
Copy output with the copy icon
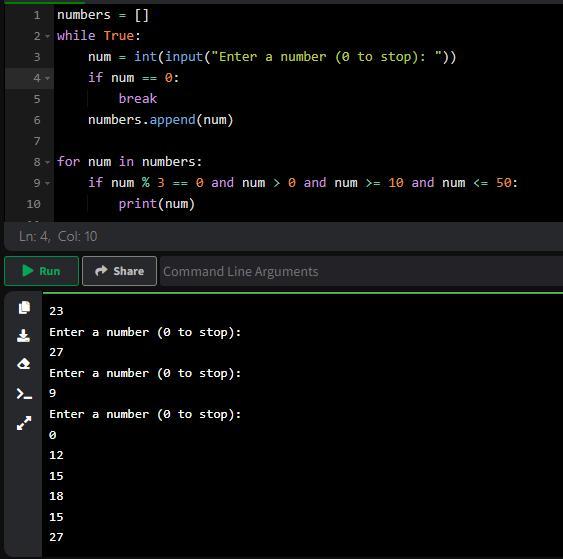tap(24, 308)
